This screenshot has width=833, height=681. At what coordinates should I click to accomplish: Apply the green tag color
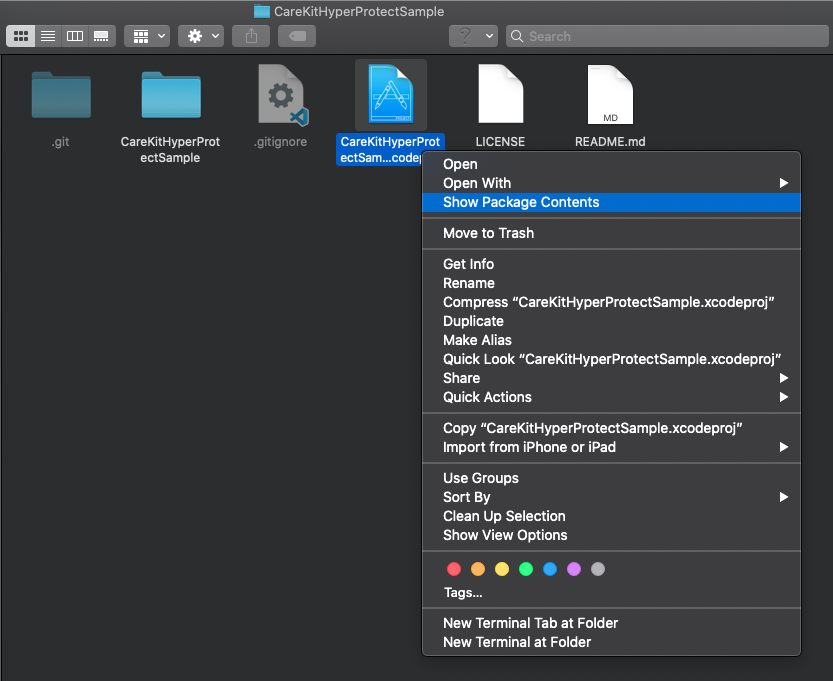[526, 569]
